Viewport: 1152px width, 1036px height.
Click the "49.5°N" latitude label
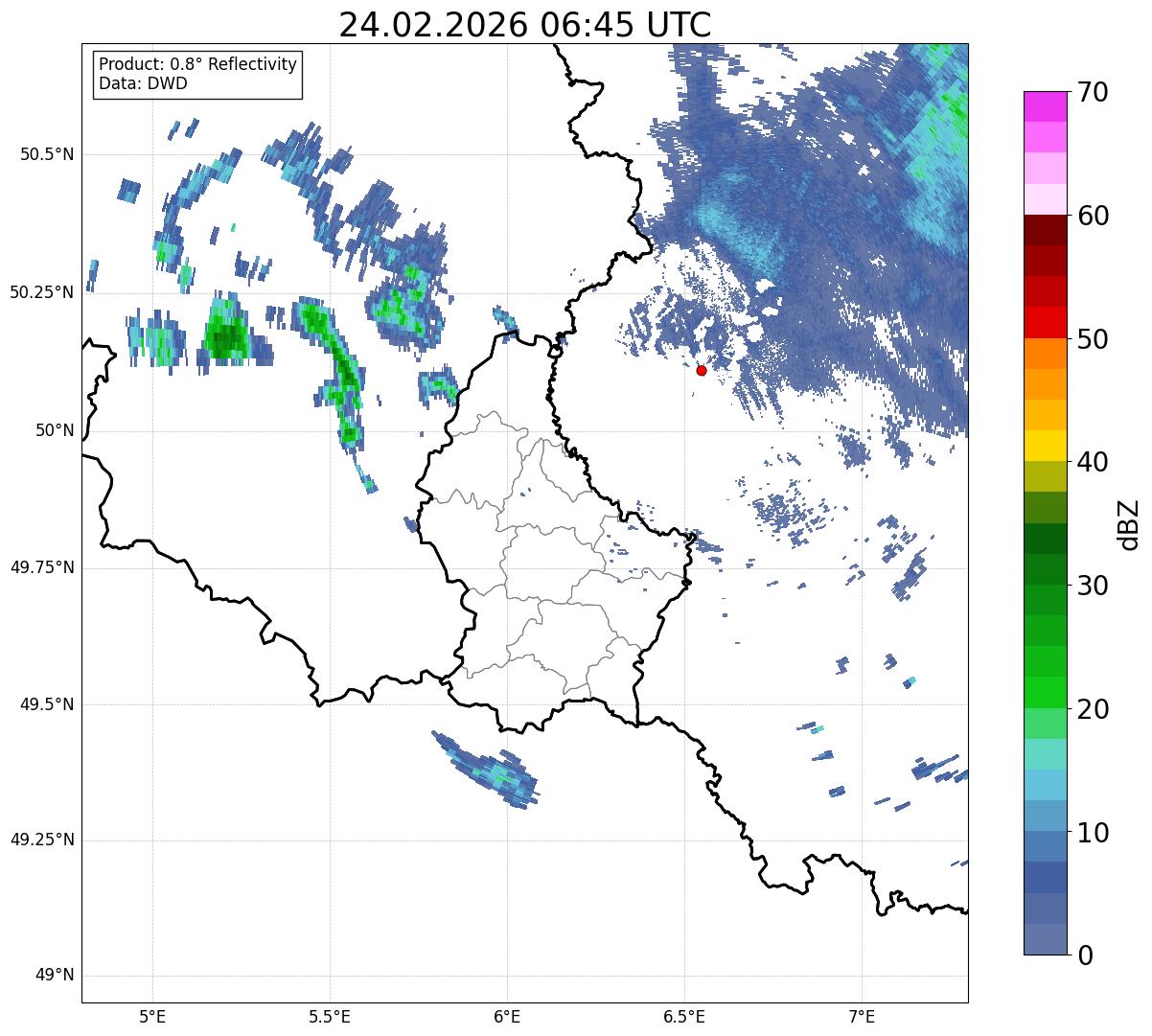click(46, 704)
